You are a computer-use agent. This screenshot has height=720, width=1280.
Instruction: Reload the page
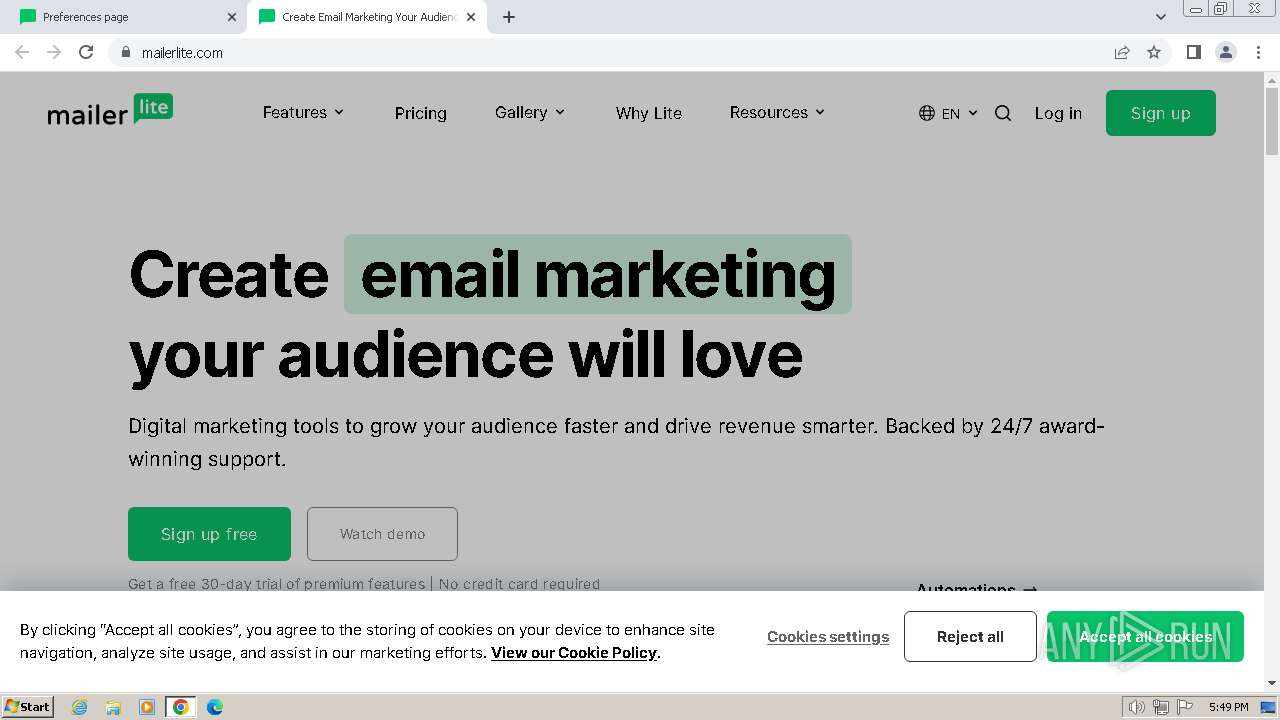(86, 52)
